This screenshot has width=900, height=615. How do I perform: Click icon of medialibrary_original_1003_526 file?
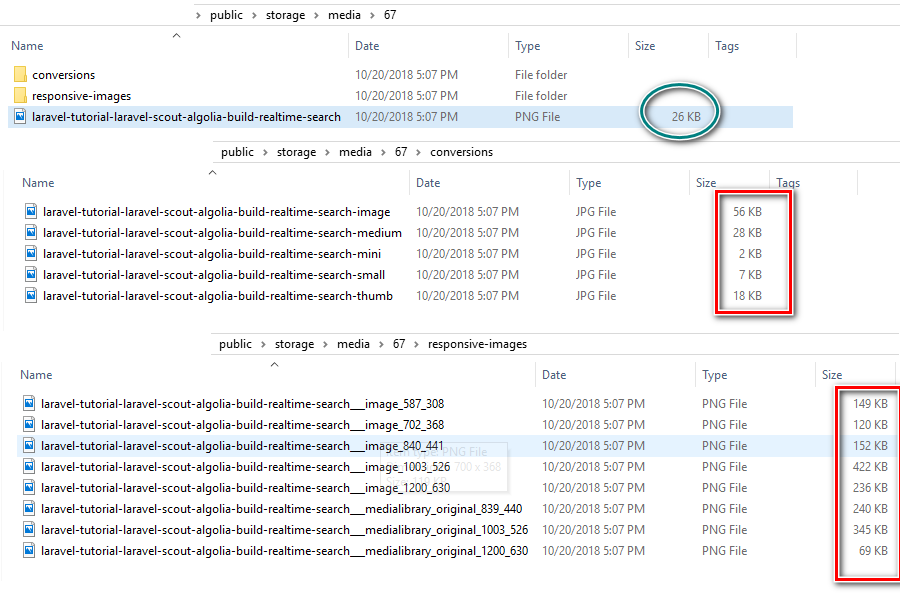(29, 529)
